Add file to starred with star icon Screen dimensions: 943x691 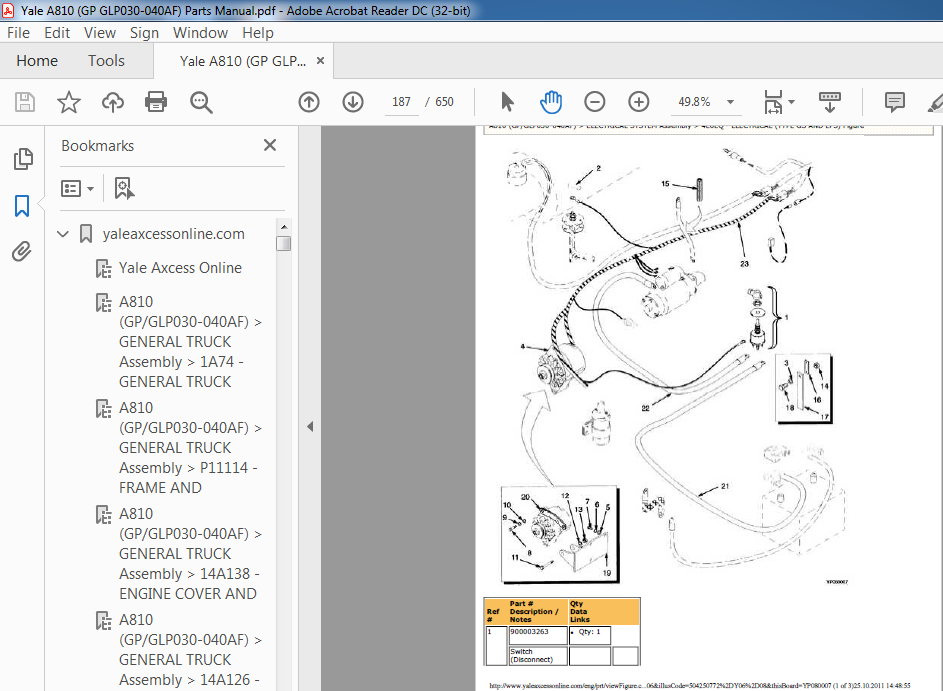coord(69,102)
